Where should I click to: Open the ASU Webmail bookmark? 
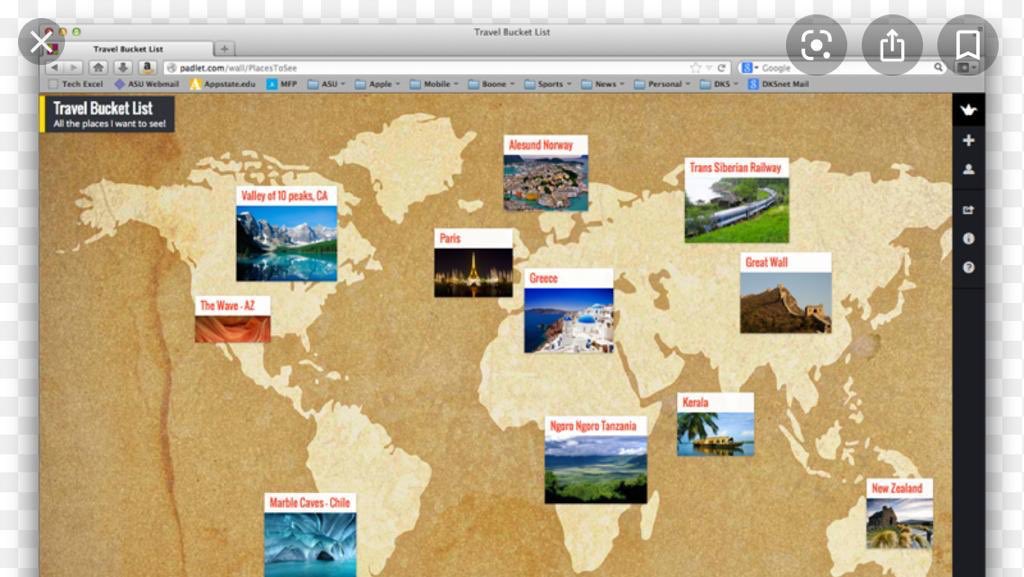tap(147, 84)
